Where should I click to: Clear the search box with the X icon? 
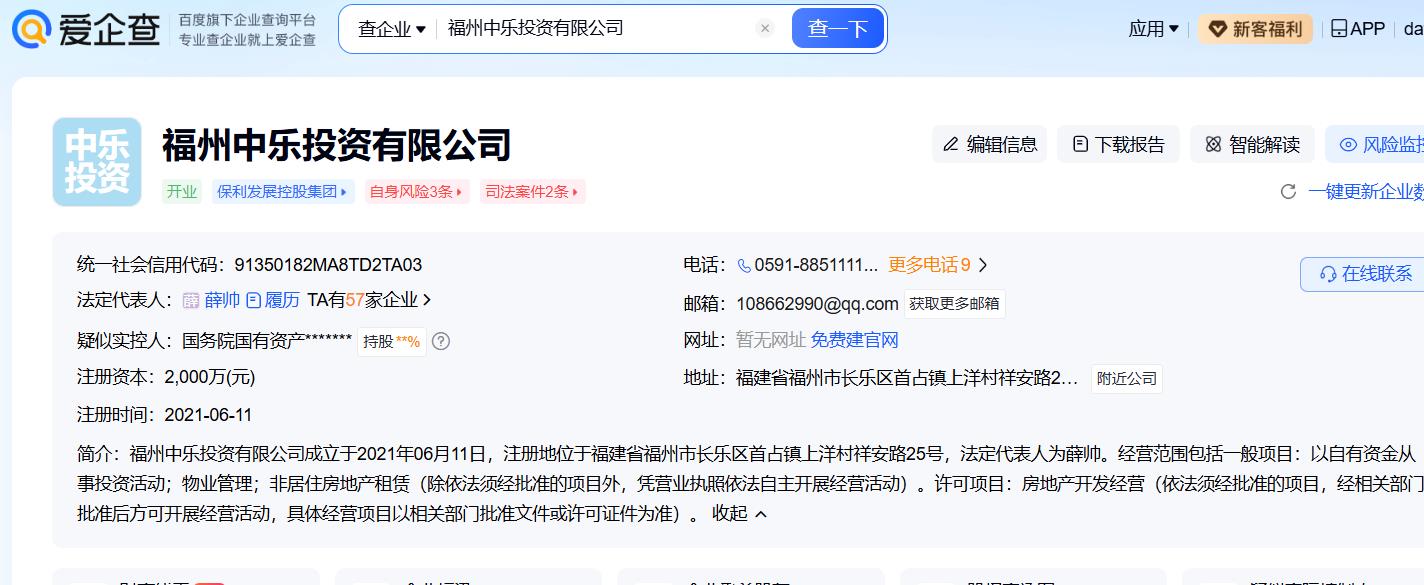coord(765,29)
